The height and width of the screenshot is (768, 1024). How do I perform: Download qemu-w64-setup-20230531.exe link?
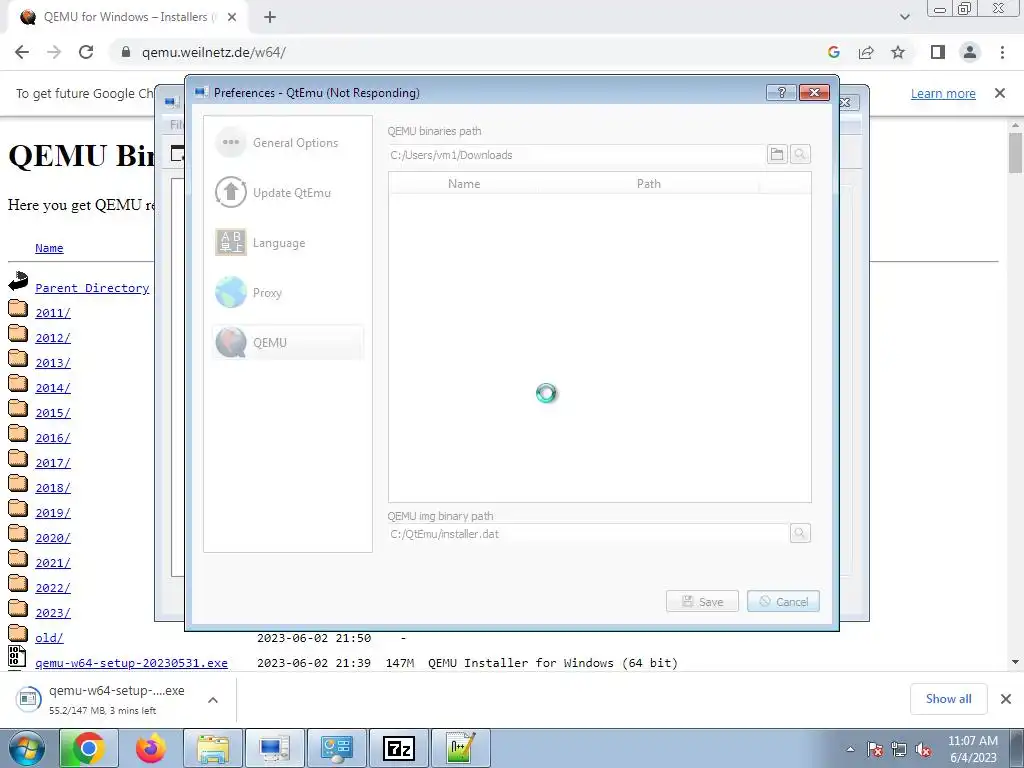pyautogui.click(x=131, y=663)
